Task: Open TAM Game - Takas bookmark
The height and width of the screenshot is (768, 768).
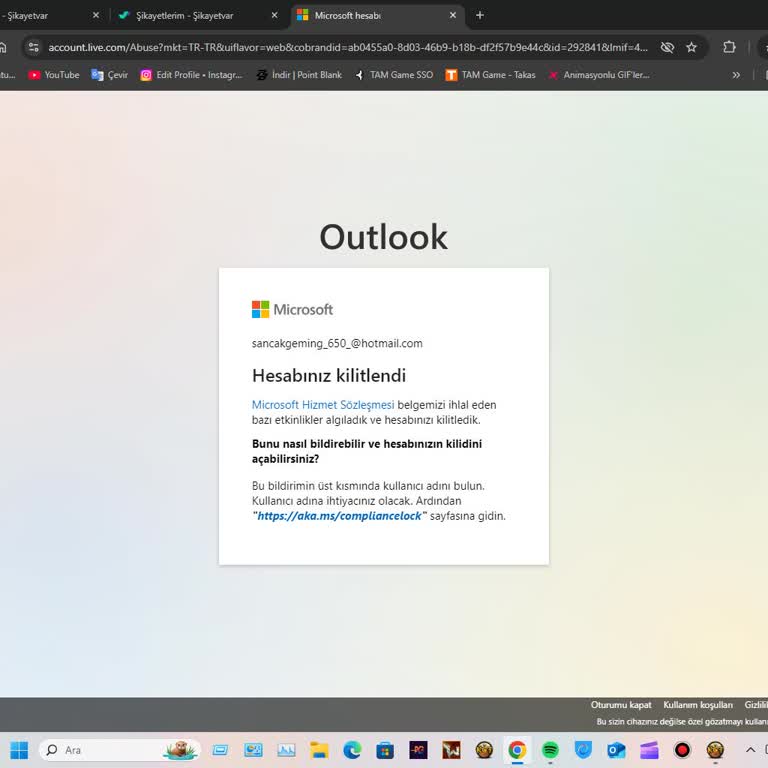Action: 490,75
